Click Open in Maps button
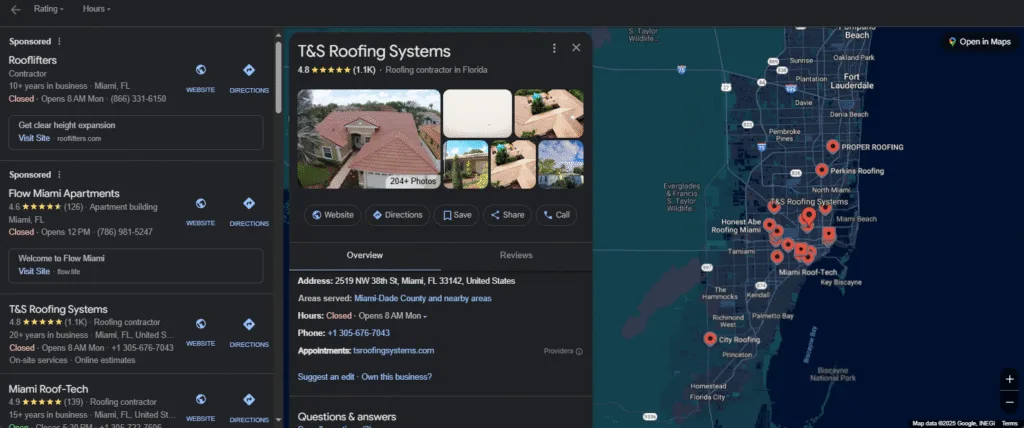The width and height of the screenshot is (1024, 428). (979, 42)
